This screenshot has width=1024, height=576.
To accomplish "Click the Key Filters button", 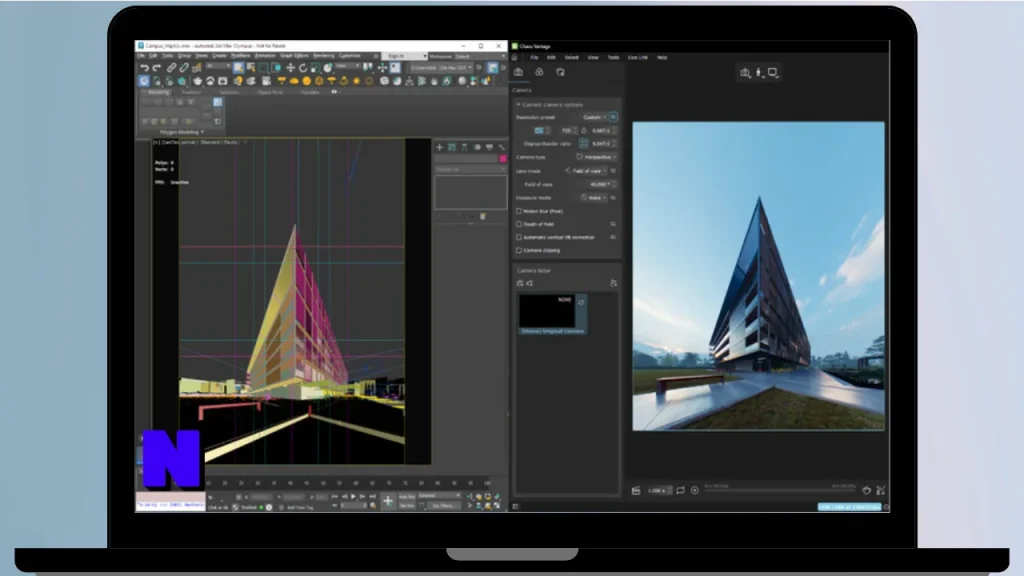I will (443, 505).
